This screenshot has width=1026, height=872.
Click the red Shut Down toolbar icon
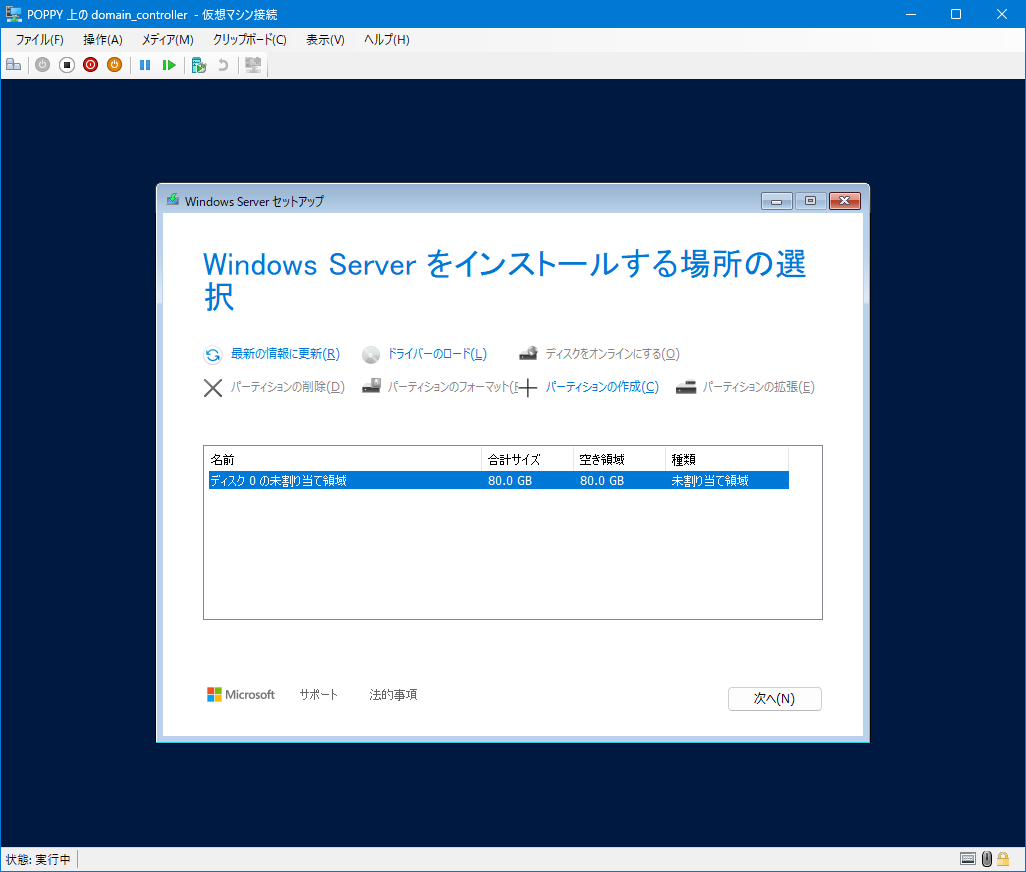pos(90,65)
